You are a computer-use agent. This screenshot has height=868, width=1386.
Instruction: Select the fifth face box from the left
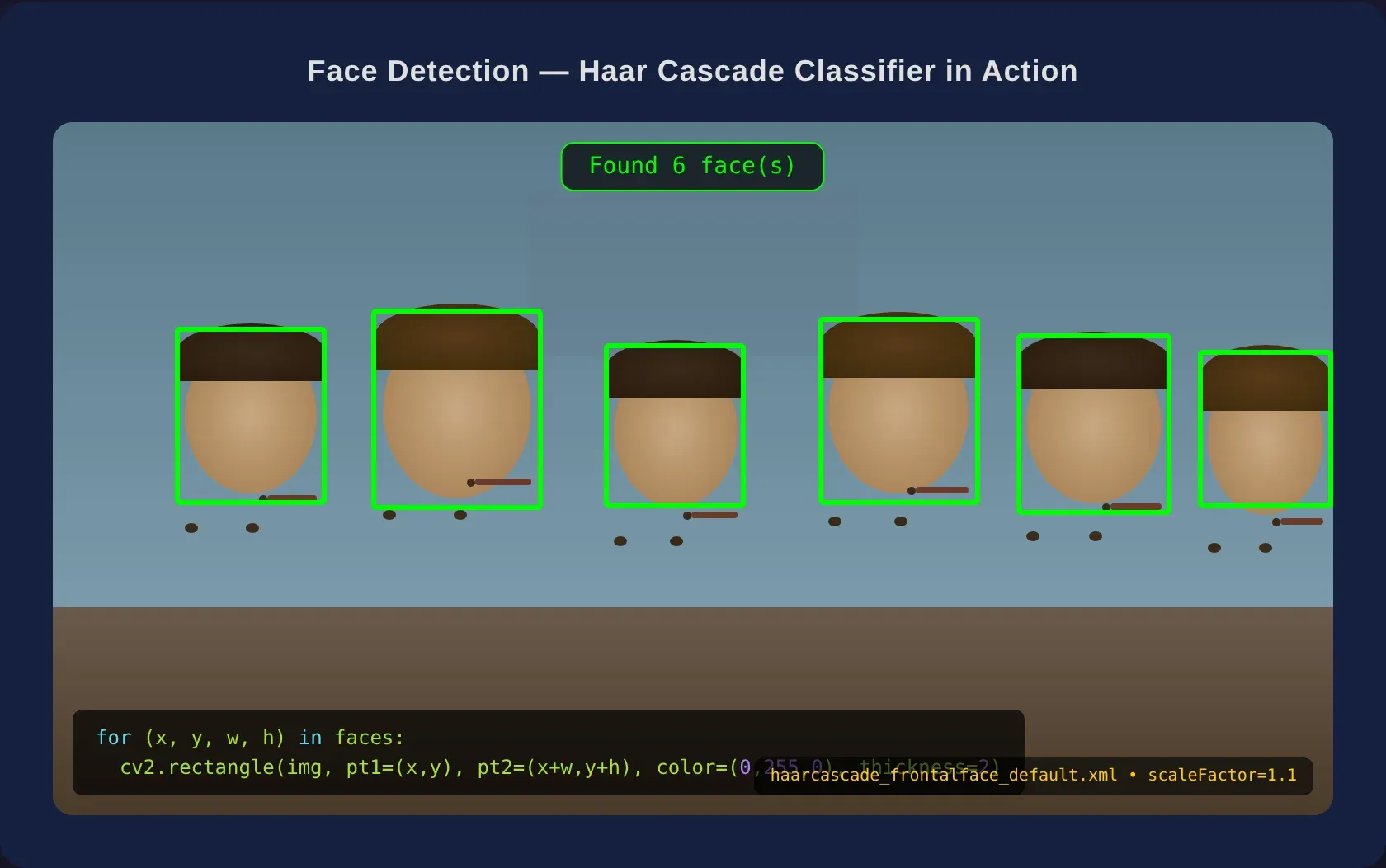1094,423
